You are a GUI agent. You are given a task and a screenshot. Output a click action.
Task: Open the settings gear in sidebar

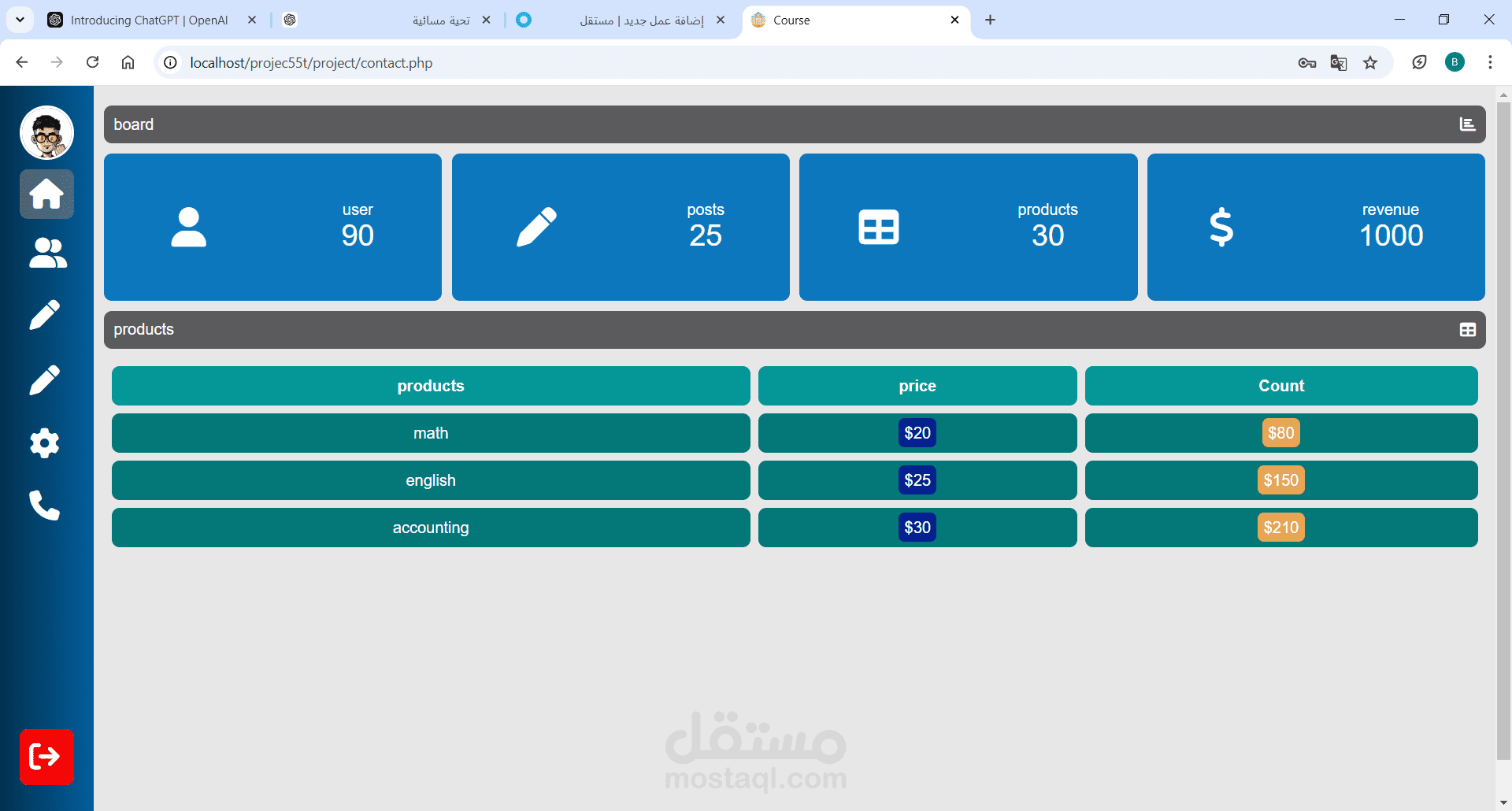(45, 443)
